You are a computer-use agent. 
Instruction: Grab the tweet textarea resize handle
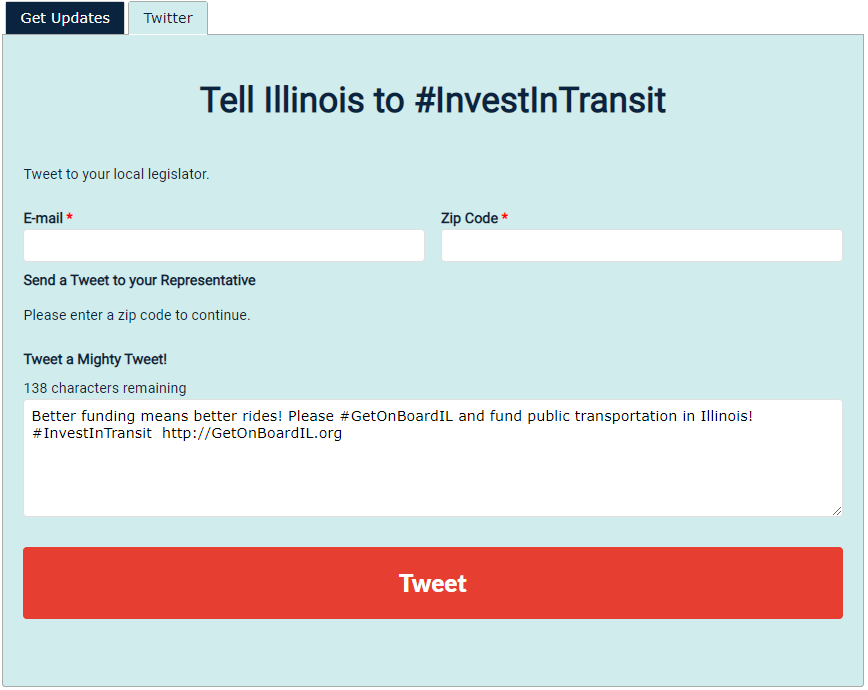[x=836, y=510]
